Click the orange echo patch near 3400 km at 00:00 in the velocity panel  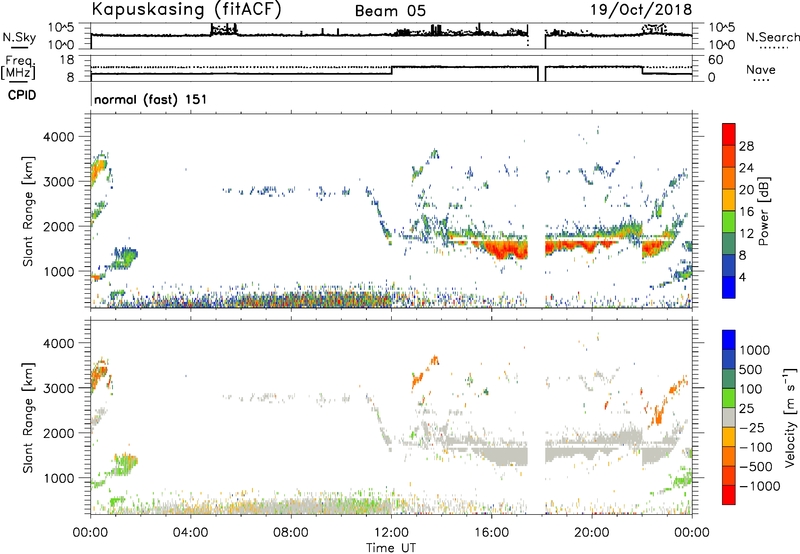tap(98, 376)
